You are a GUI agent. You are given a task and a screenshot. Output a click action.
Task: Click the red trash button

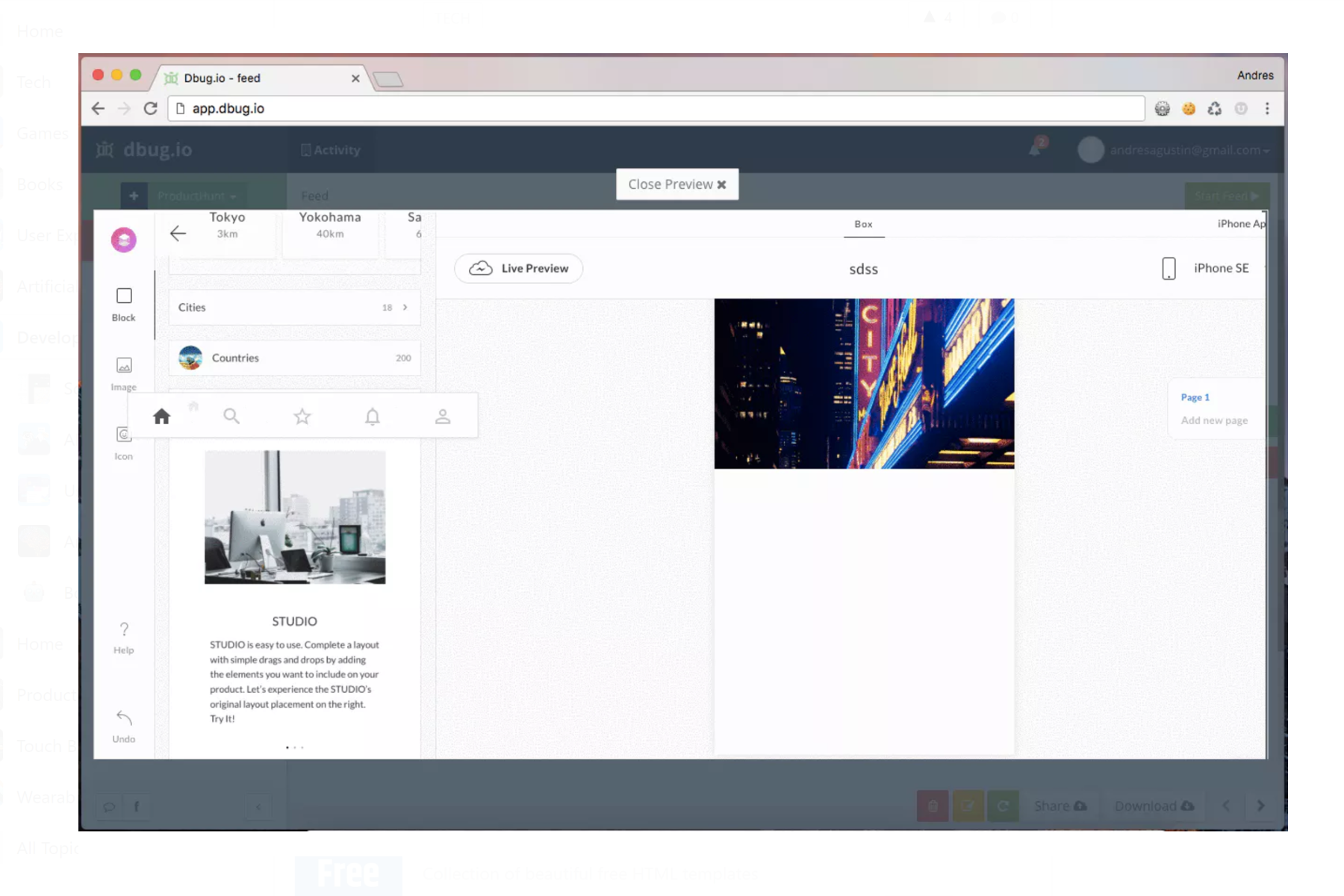[933, 806]
